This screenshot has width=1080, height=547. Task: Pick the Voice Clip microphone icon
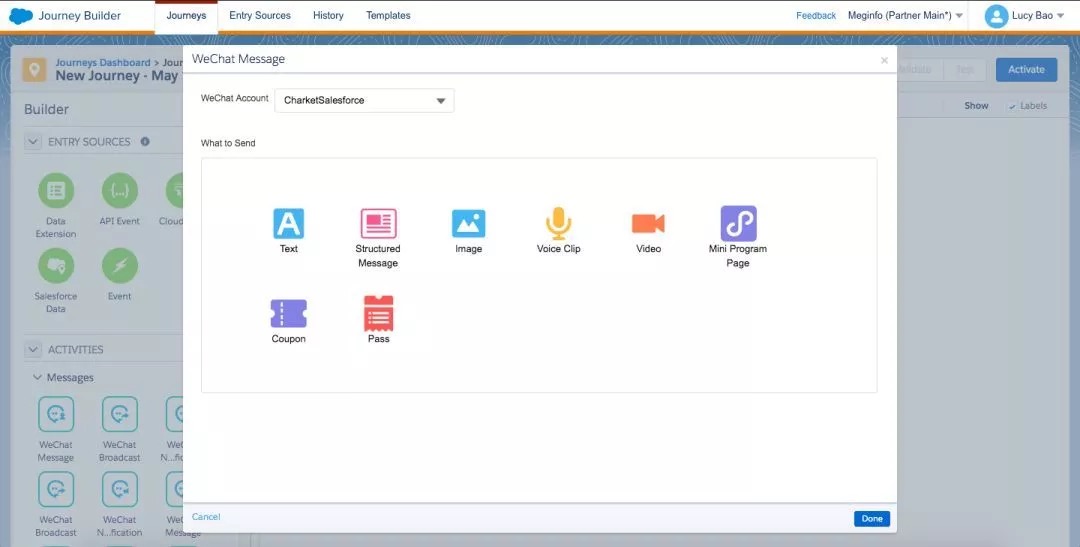pyautogui.click(x=558, y=223)
